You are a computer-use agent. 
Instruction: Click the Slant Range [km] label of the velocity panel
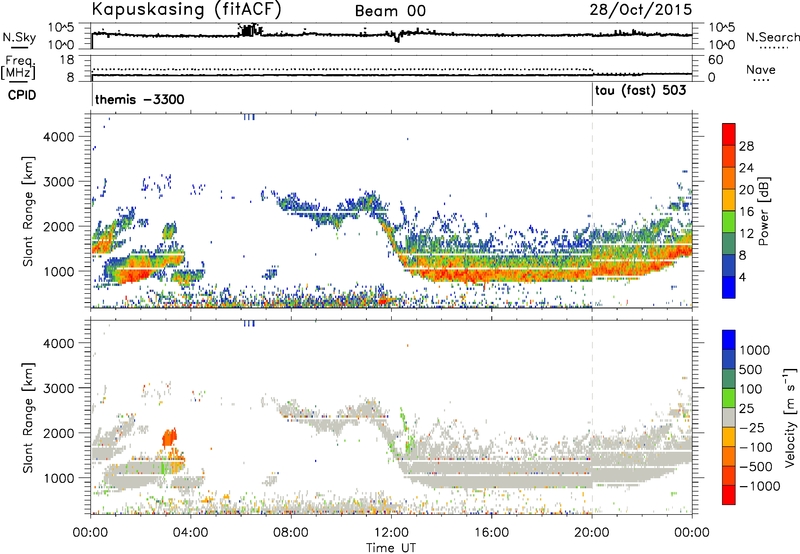(28, 418)
